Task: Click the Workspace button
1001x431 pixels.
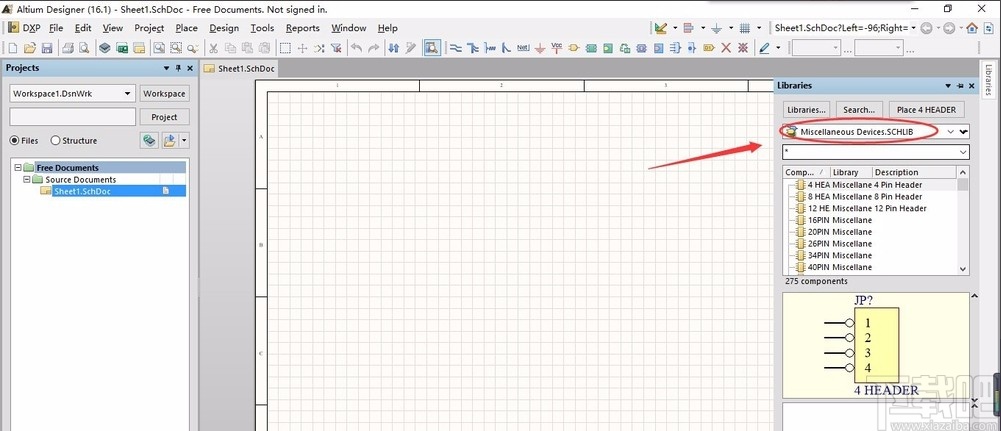Action: tap(164, 93)
